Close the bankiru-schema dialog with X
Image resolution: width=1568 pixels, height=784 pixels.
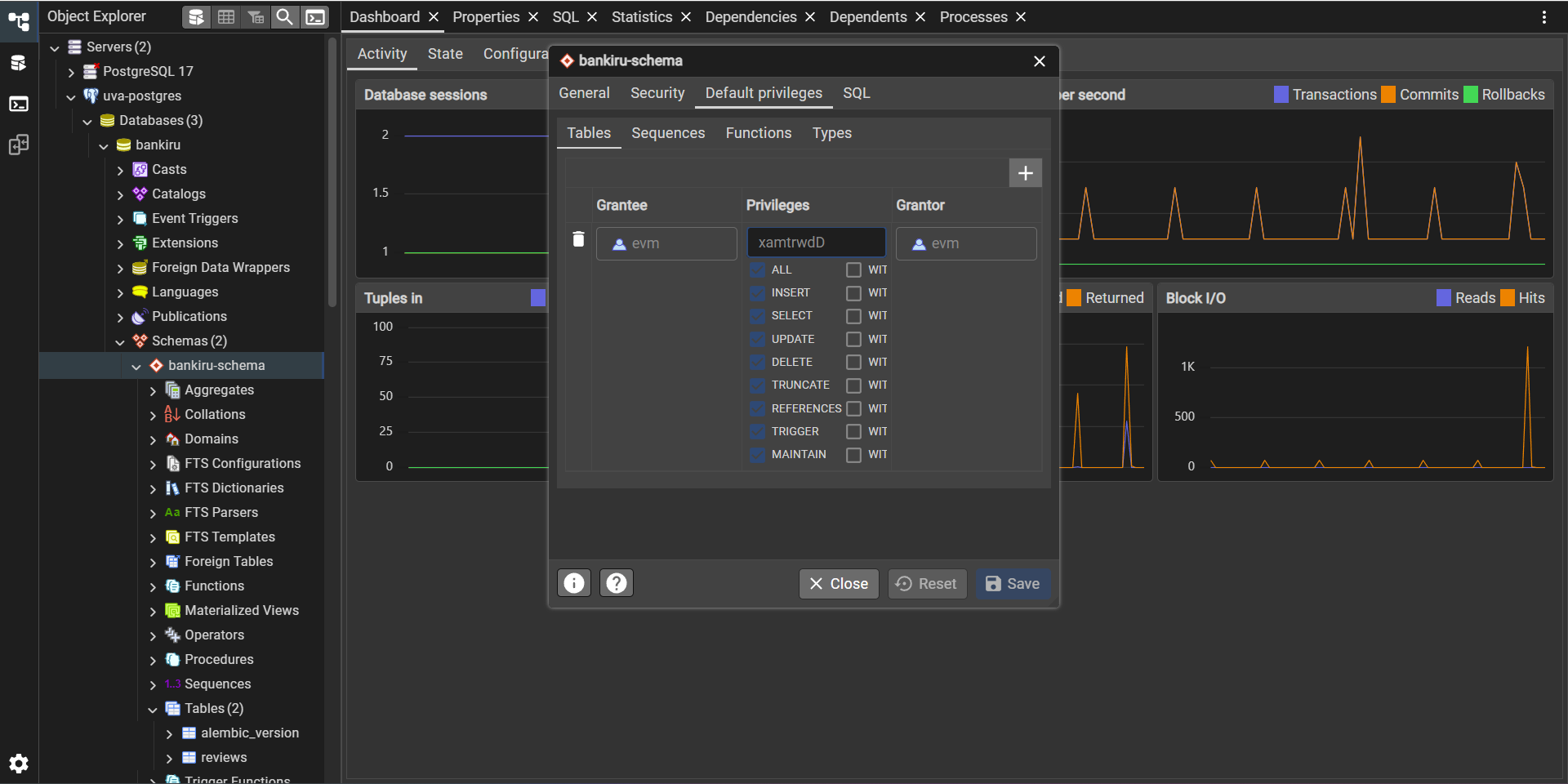(x=1040, y=61)
